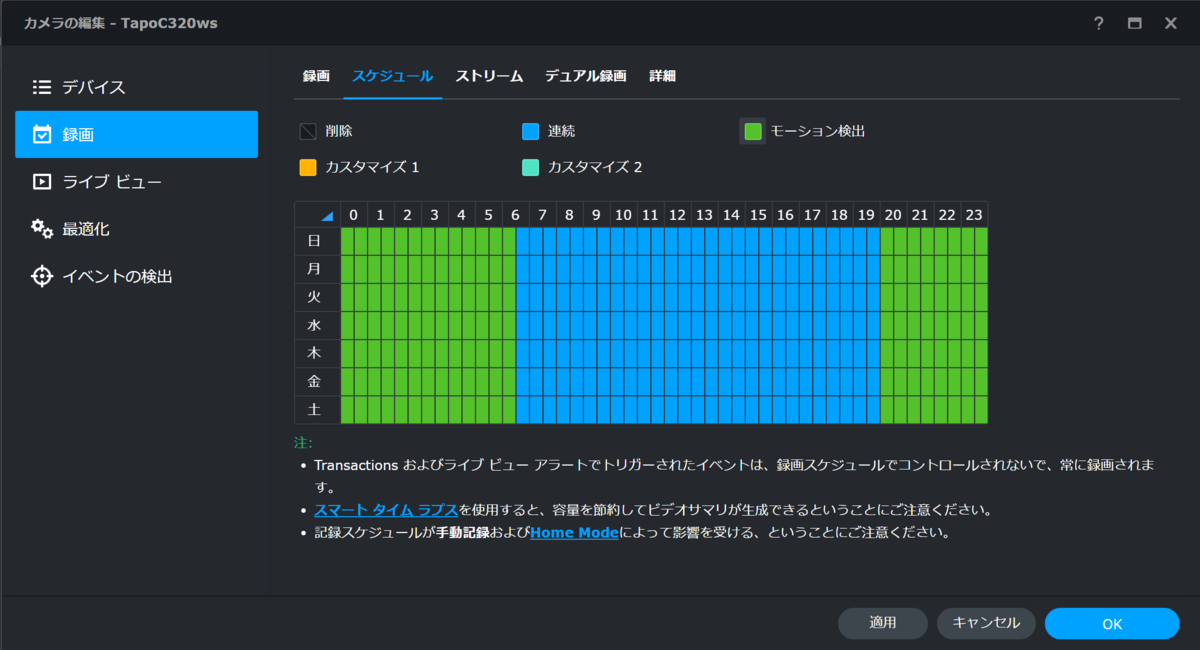Image resolution: width=1200 pixels, height=650 pixels.
Task: Open ライブ ビュー settings in sidebar
Action: point(136,181)
